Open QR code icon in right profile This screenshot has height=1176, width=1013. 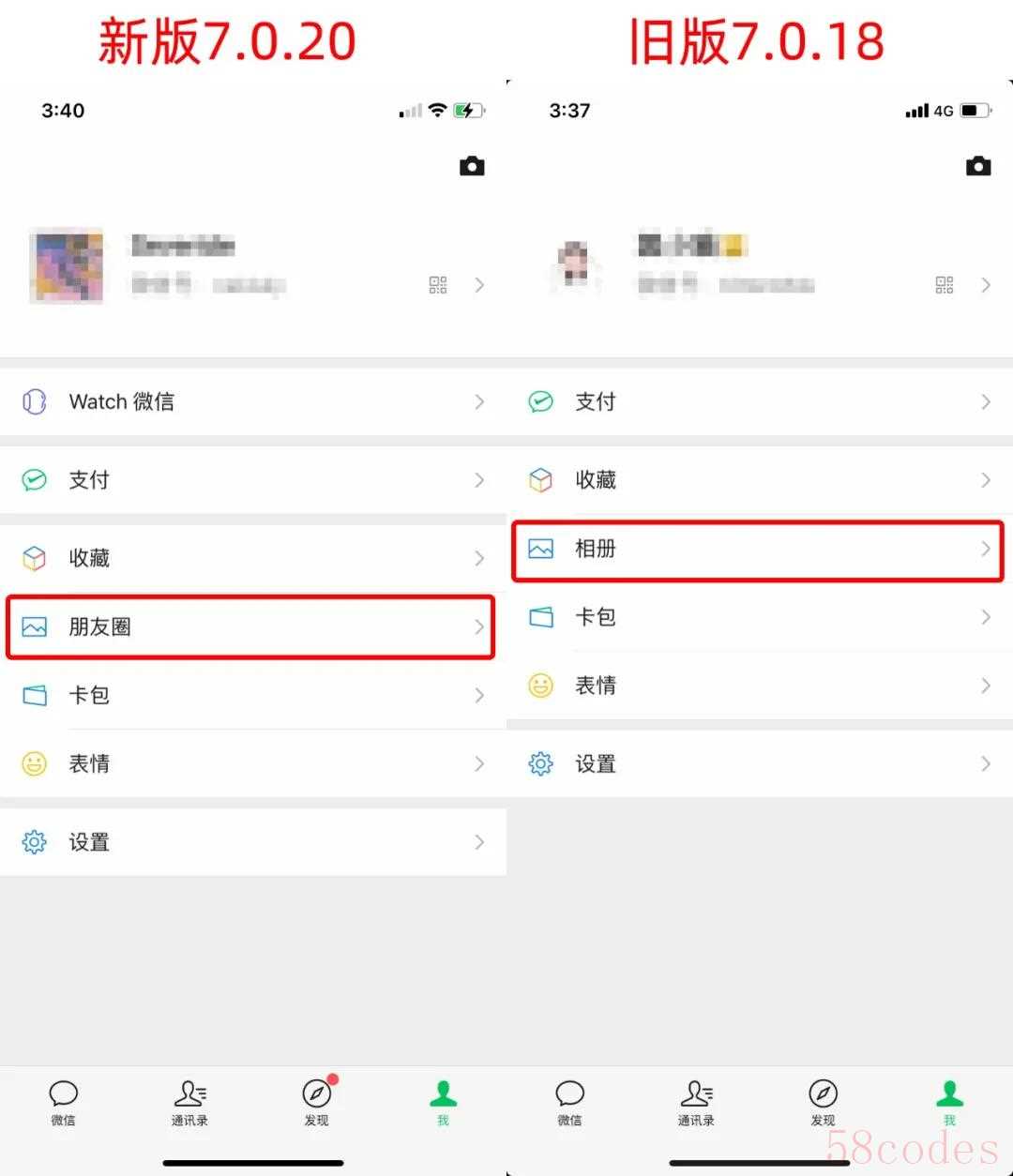[945, 284]
